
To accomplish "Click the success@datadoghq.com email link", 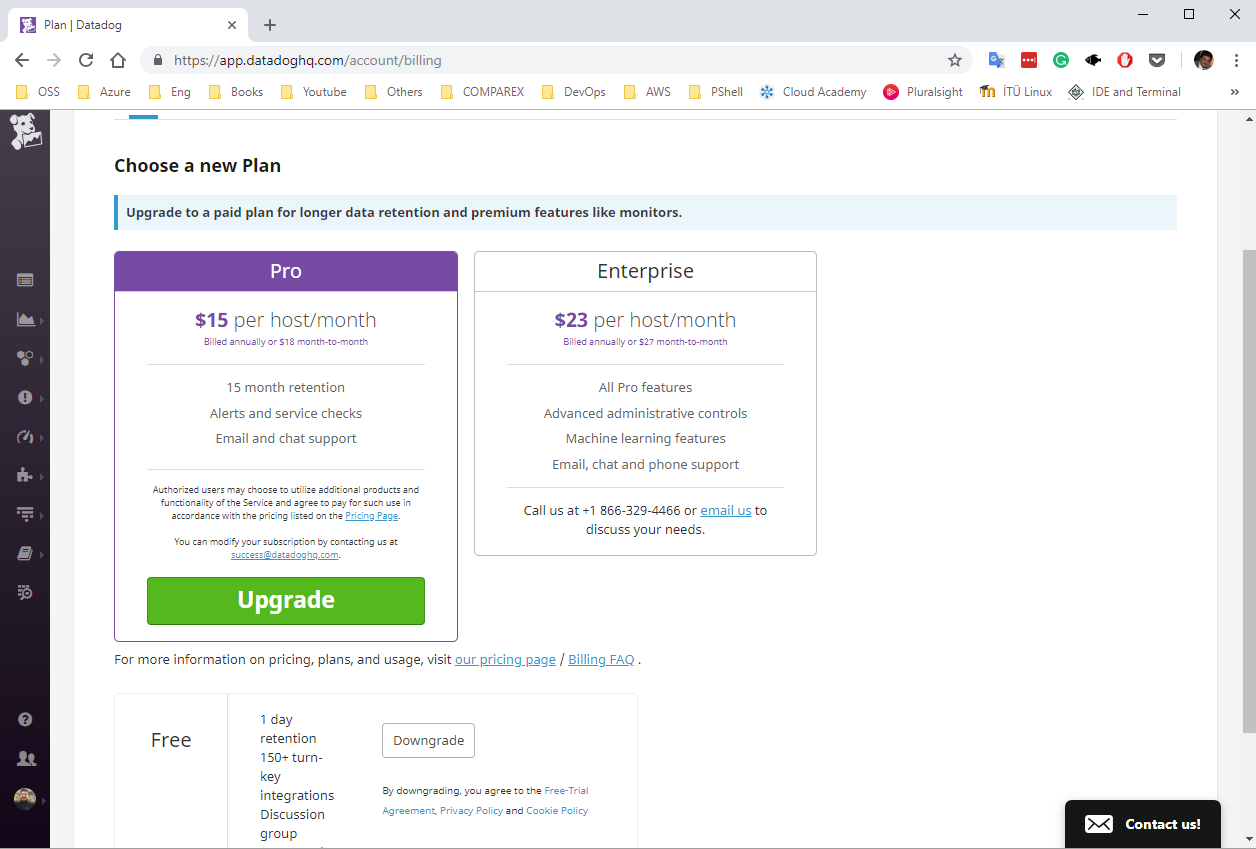I will 285,555.
